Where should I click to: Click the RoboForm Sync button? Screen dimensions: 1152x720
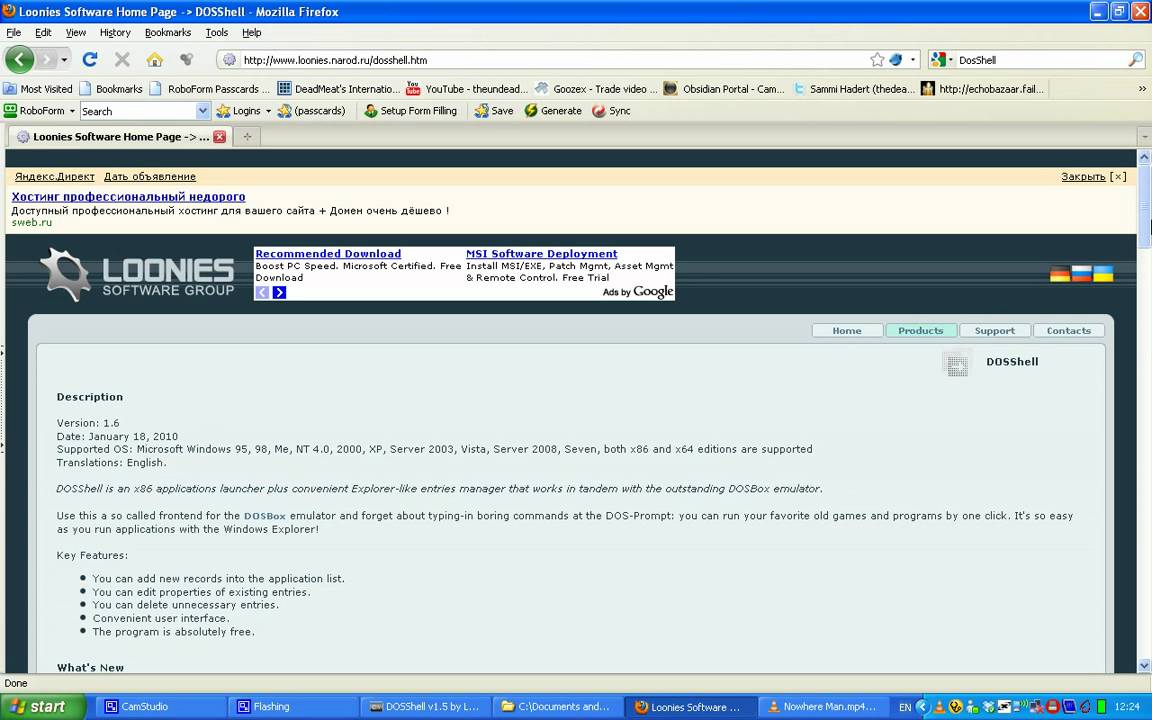pyautogui.click(x=611, y=111)
